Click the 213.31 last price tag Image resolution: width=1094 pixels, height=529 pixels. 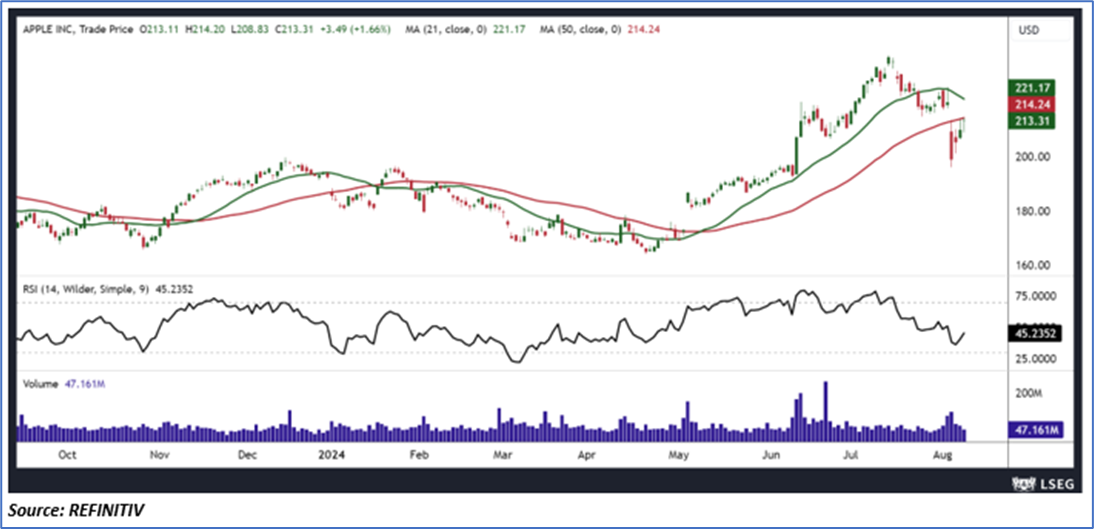(1031, 121)
